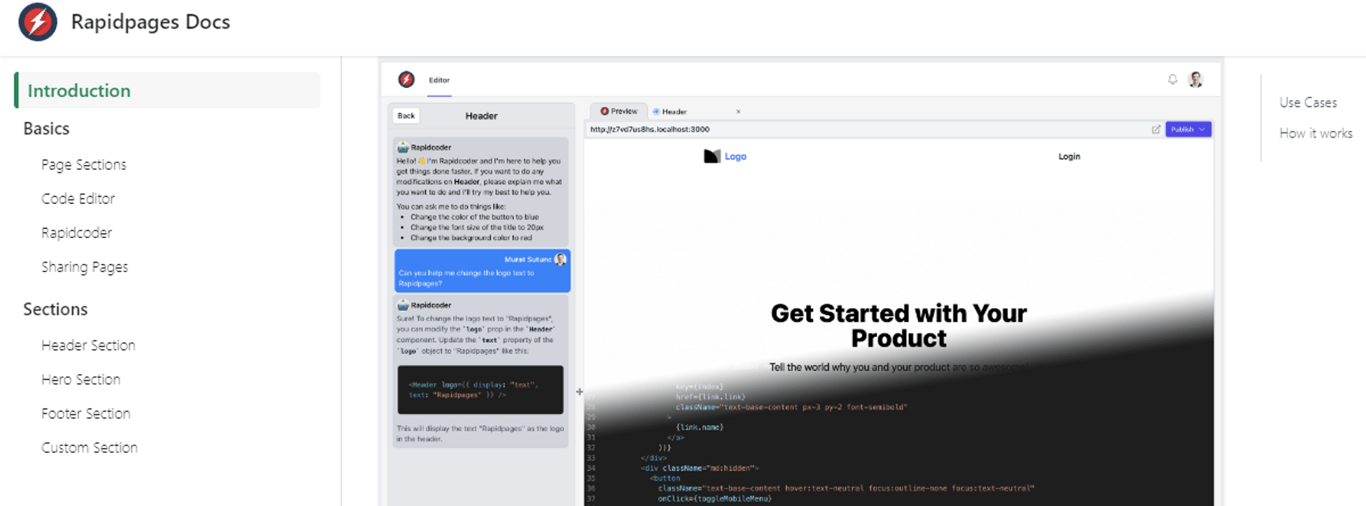Click the Back button in the chat panel
1366x506 pixels.
[x=406, y=116]
